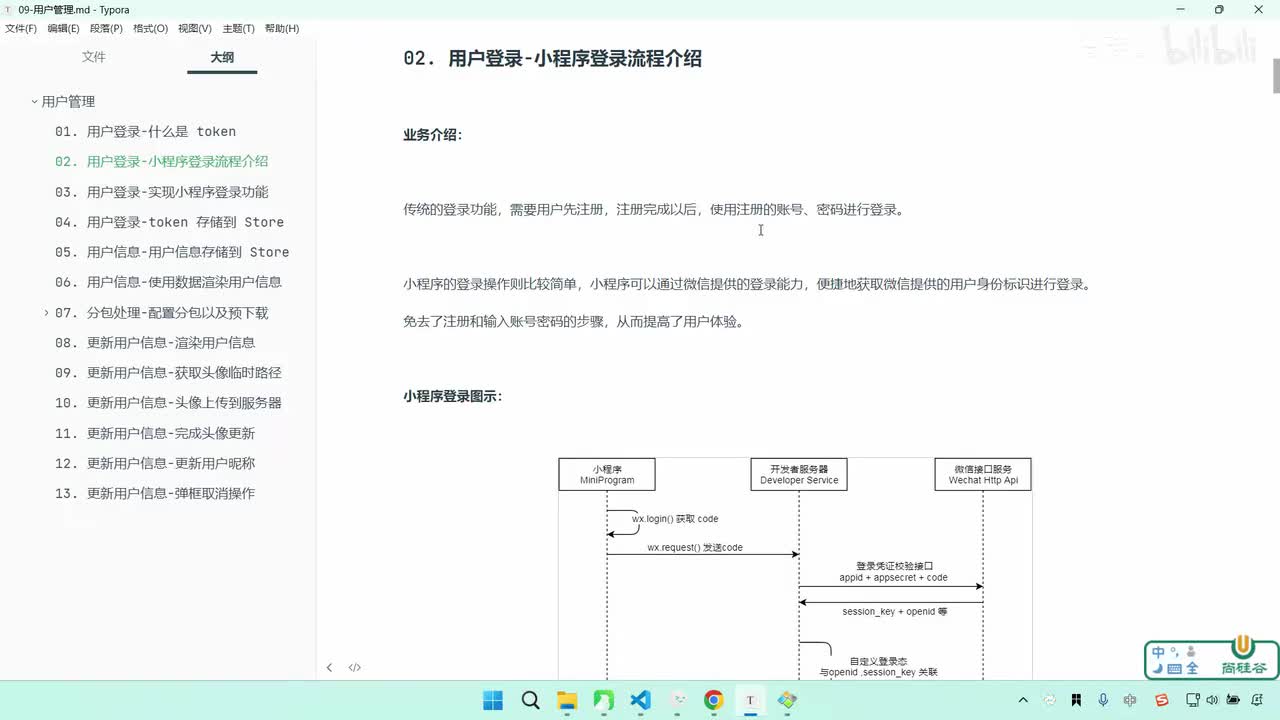Open the notification bell tray icon
The width and height of the screenshot is (1280, 720).
click(x=1258, y=700)
